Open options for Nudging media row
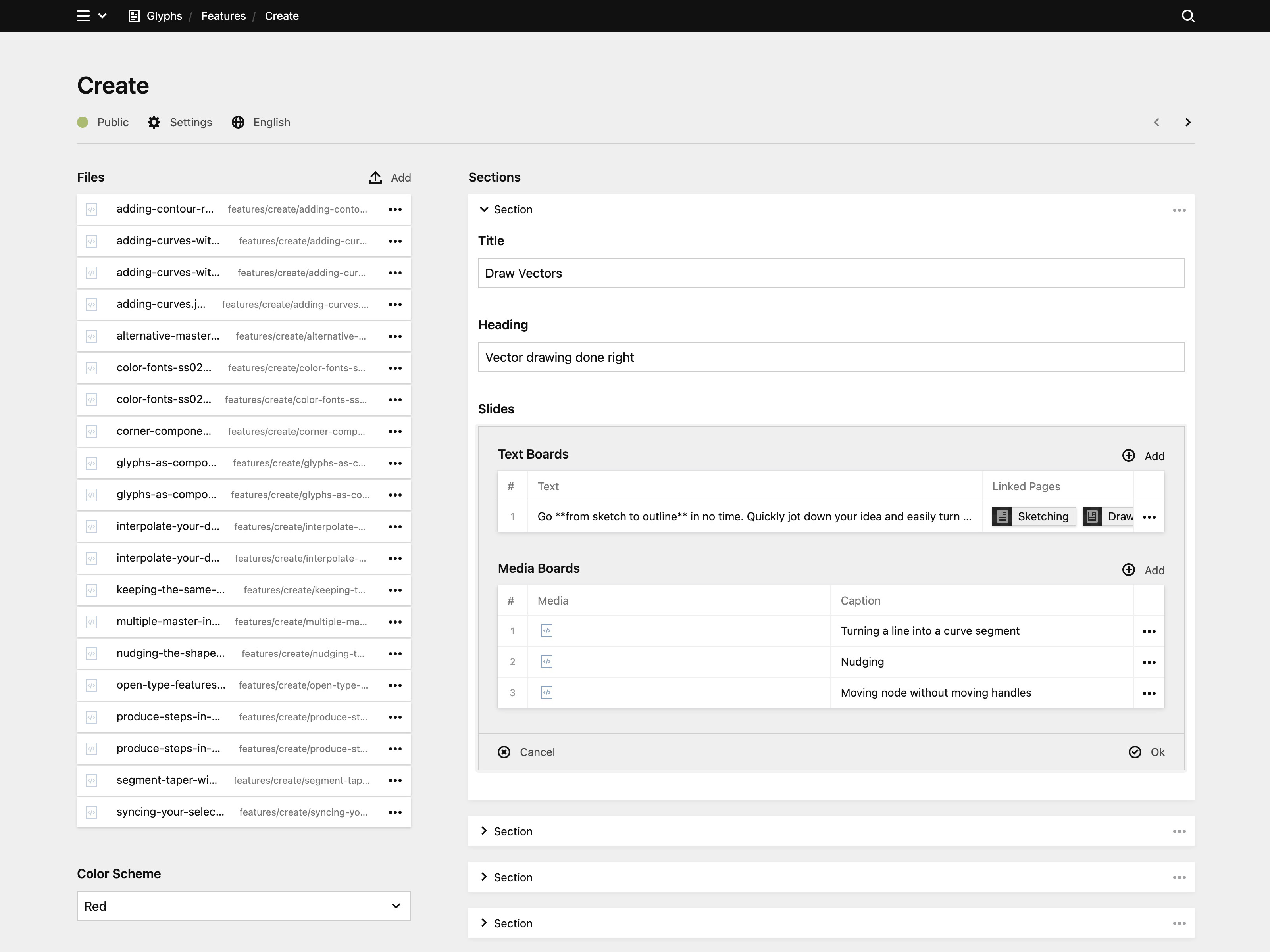The height and width of the screenshot is (952, 1270). (1149, 662)
